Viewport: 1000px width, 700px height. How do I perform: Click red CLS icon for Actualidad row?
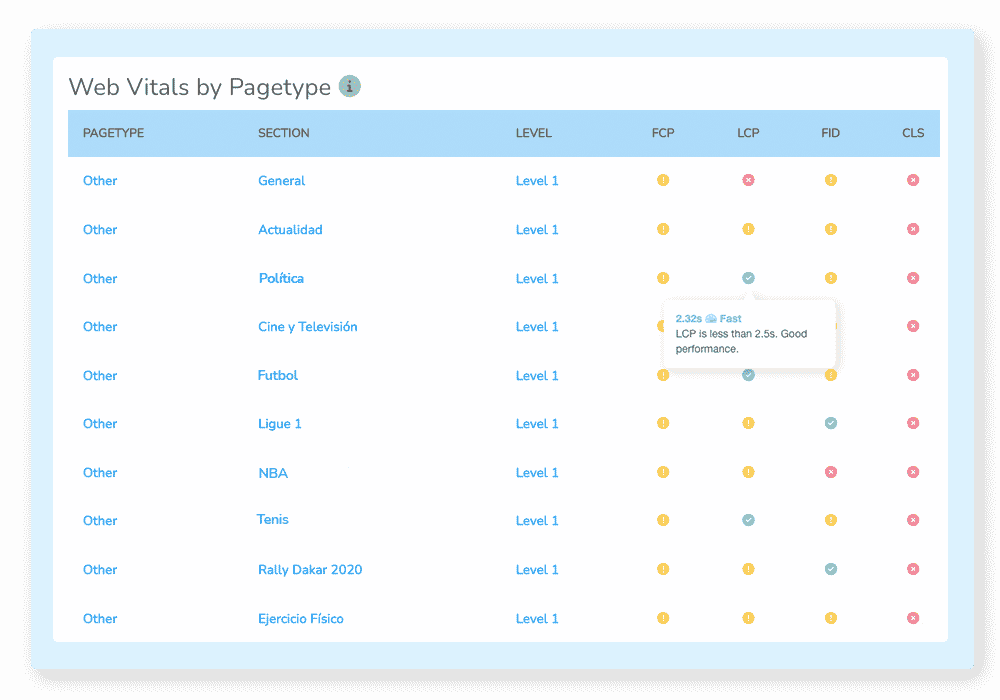click(x=913, y=229)
